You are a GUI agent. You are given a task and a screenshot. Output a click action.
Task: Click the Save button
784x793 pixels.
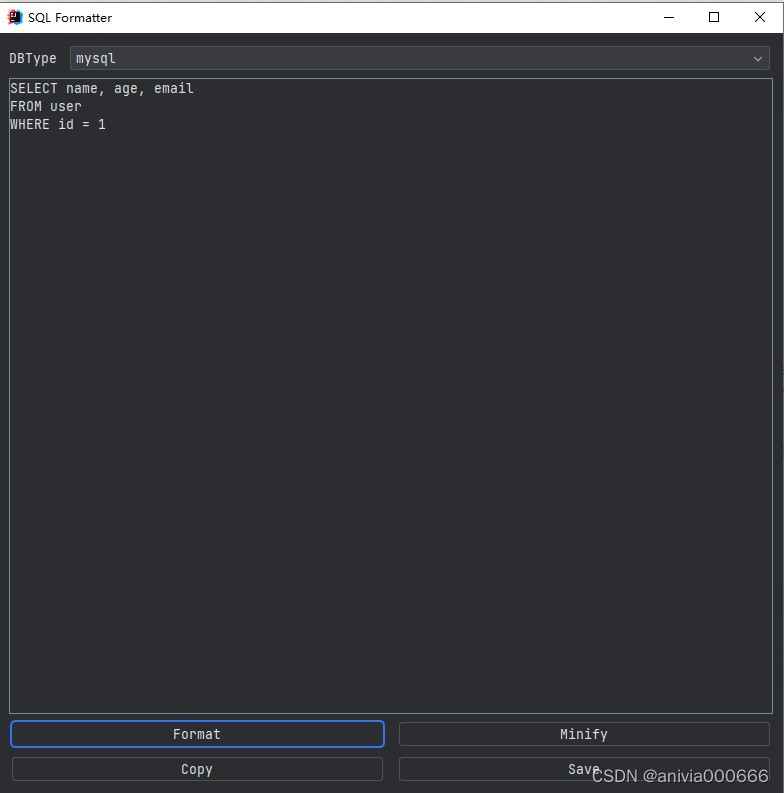pyautogui.click(x=584, y=769)
